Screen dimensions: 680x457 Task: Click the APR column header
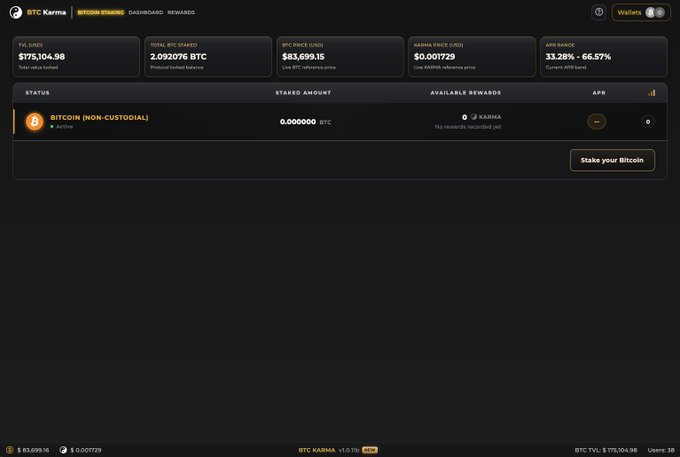pos(599,93)
